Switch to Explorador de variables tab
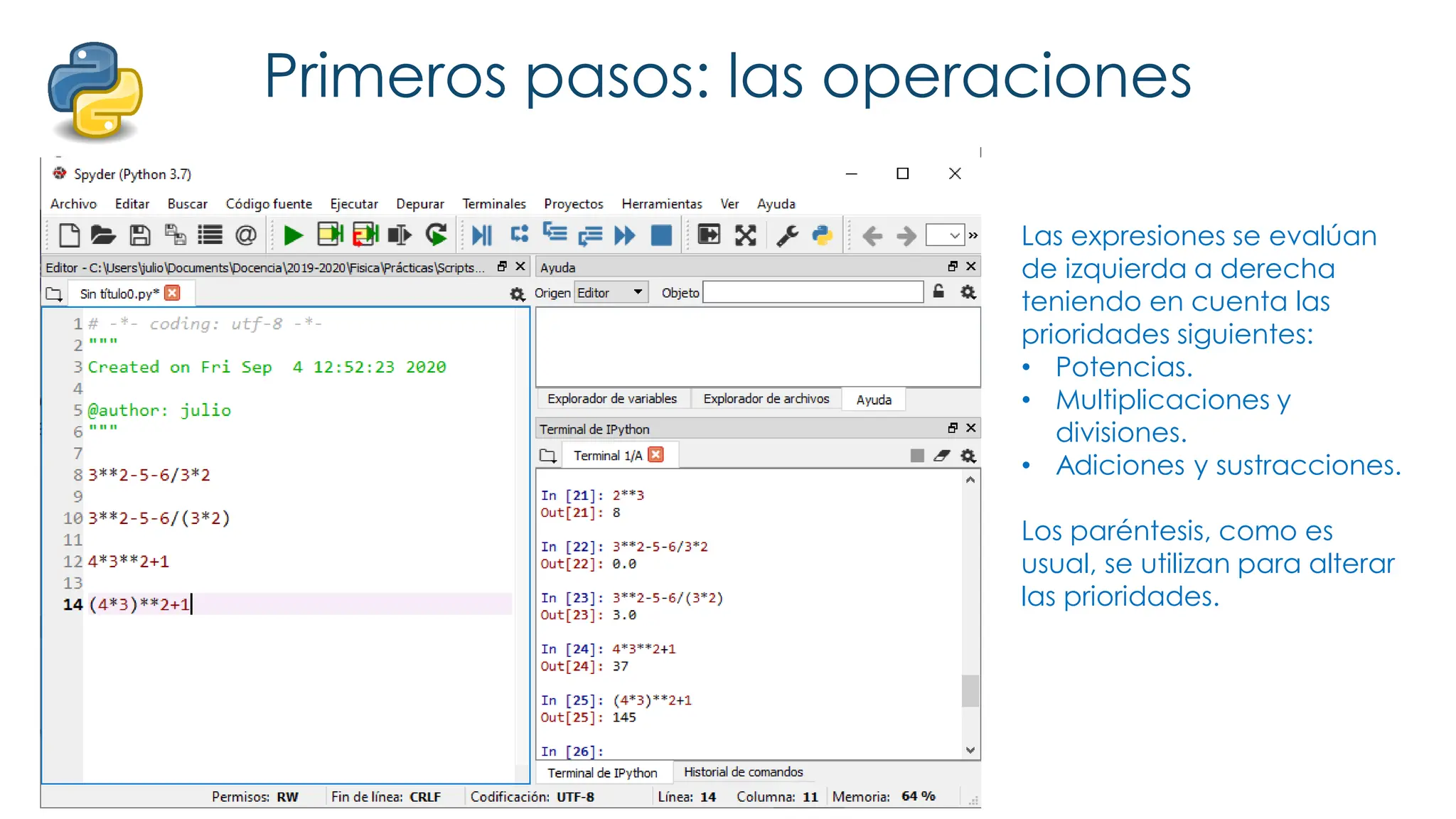 612,399
